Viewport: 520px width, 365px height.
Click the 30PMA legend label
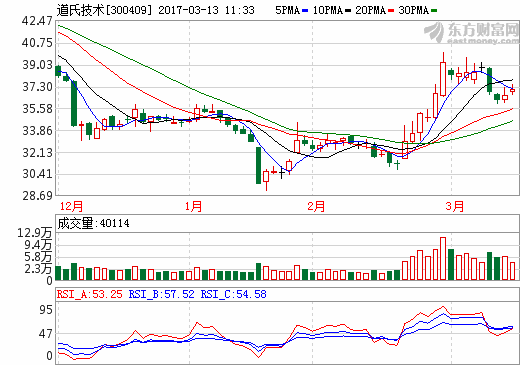point(413,10)
